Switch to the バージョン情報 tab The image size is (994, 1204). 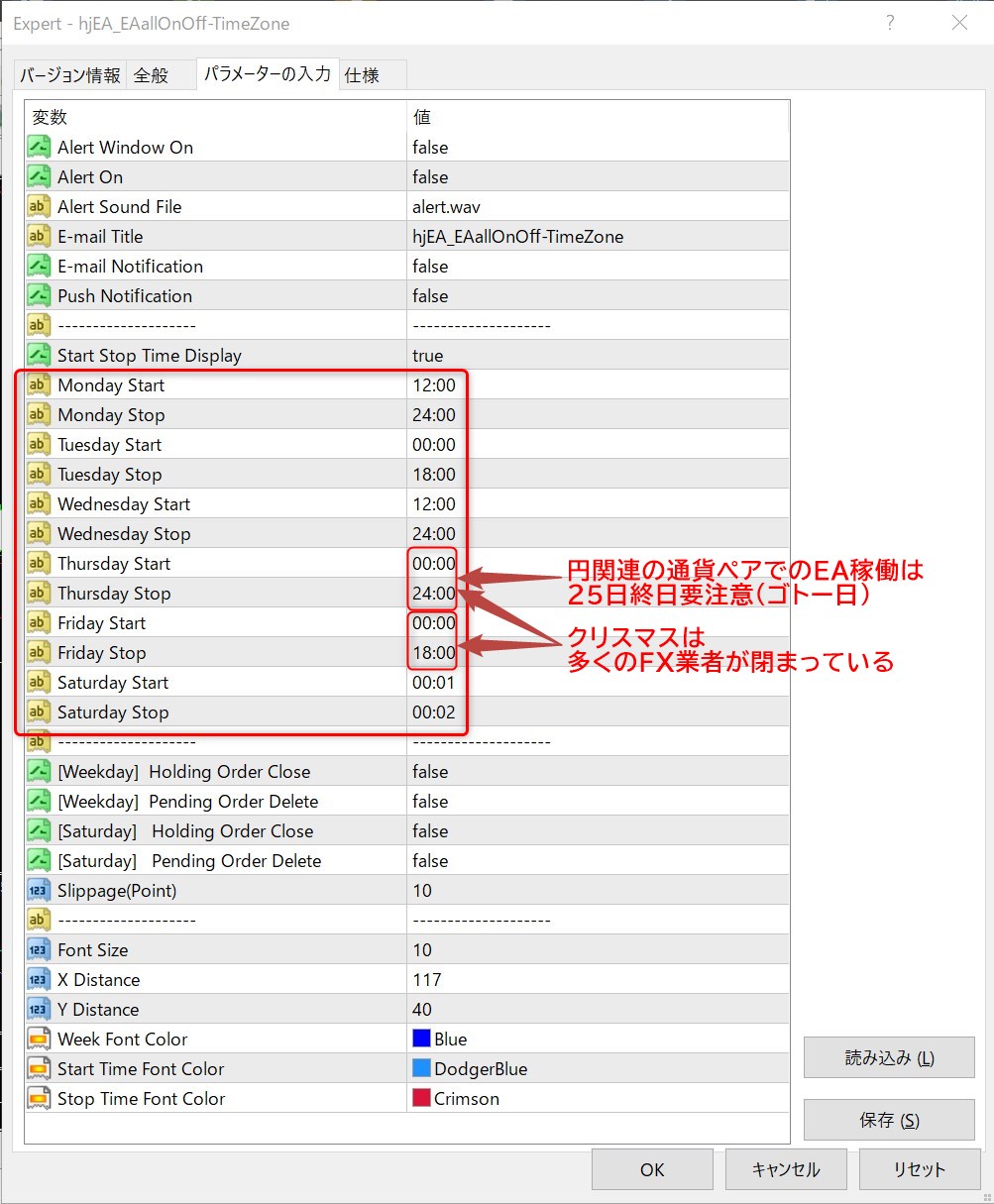[x=70, y=75]
